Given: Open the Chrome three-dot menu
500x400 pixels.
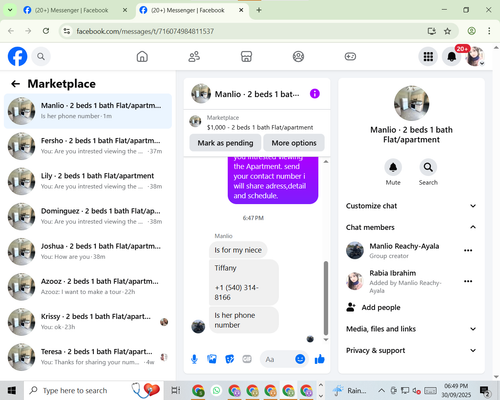Looking at the screenshot, I should click(x=489, y=31).
